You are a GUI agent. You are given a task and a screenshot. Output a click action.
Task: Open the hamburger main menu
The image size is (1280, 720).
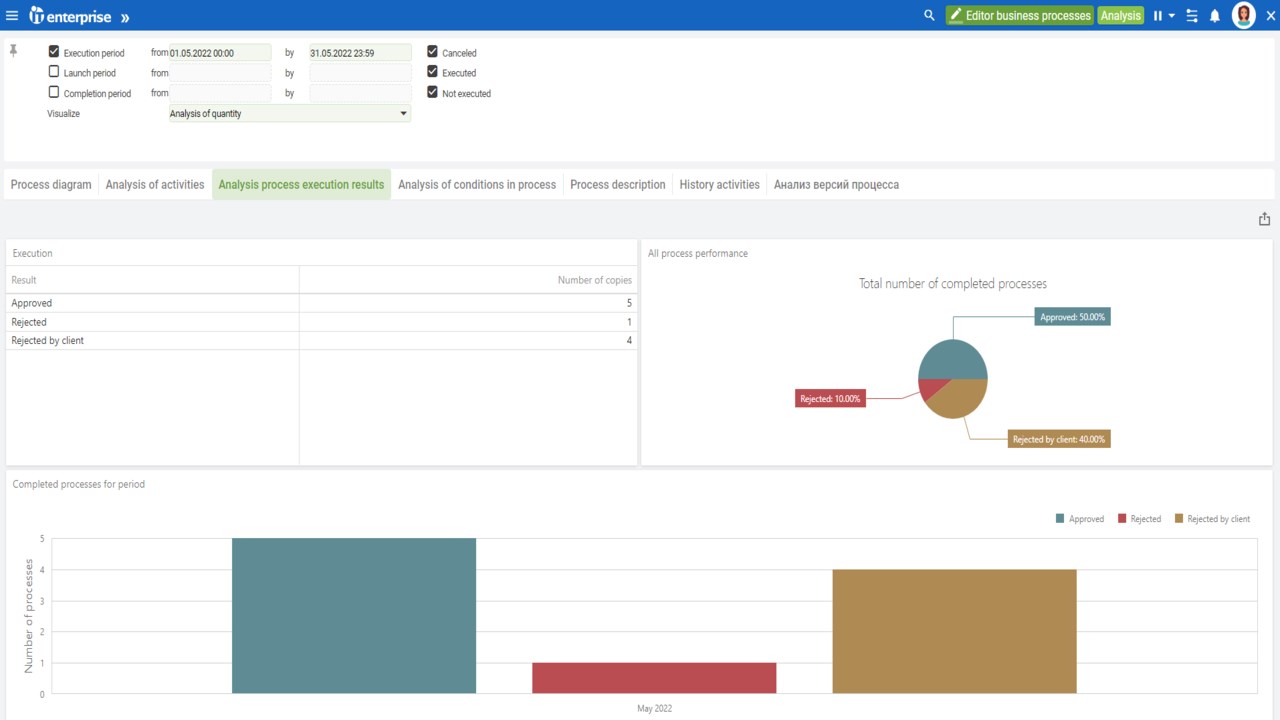click(x=12, y=16)
